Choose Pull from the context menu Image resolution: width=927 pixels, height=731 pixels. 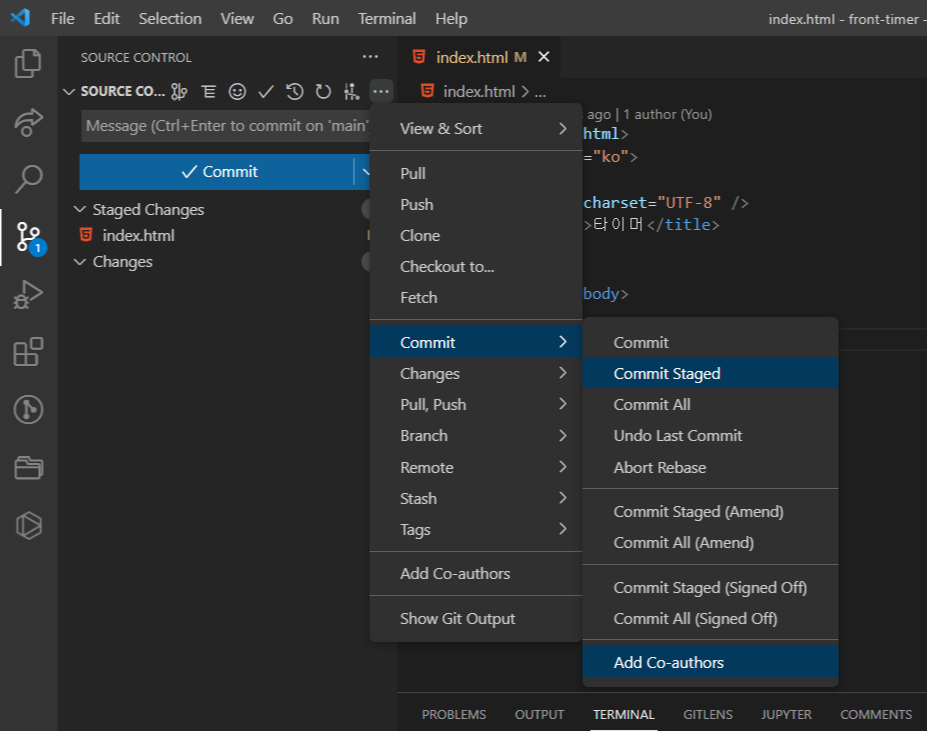click(476, 173)
